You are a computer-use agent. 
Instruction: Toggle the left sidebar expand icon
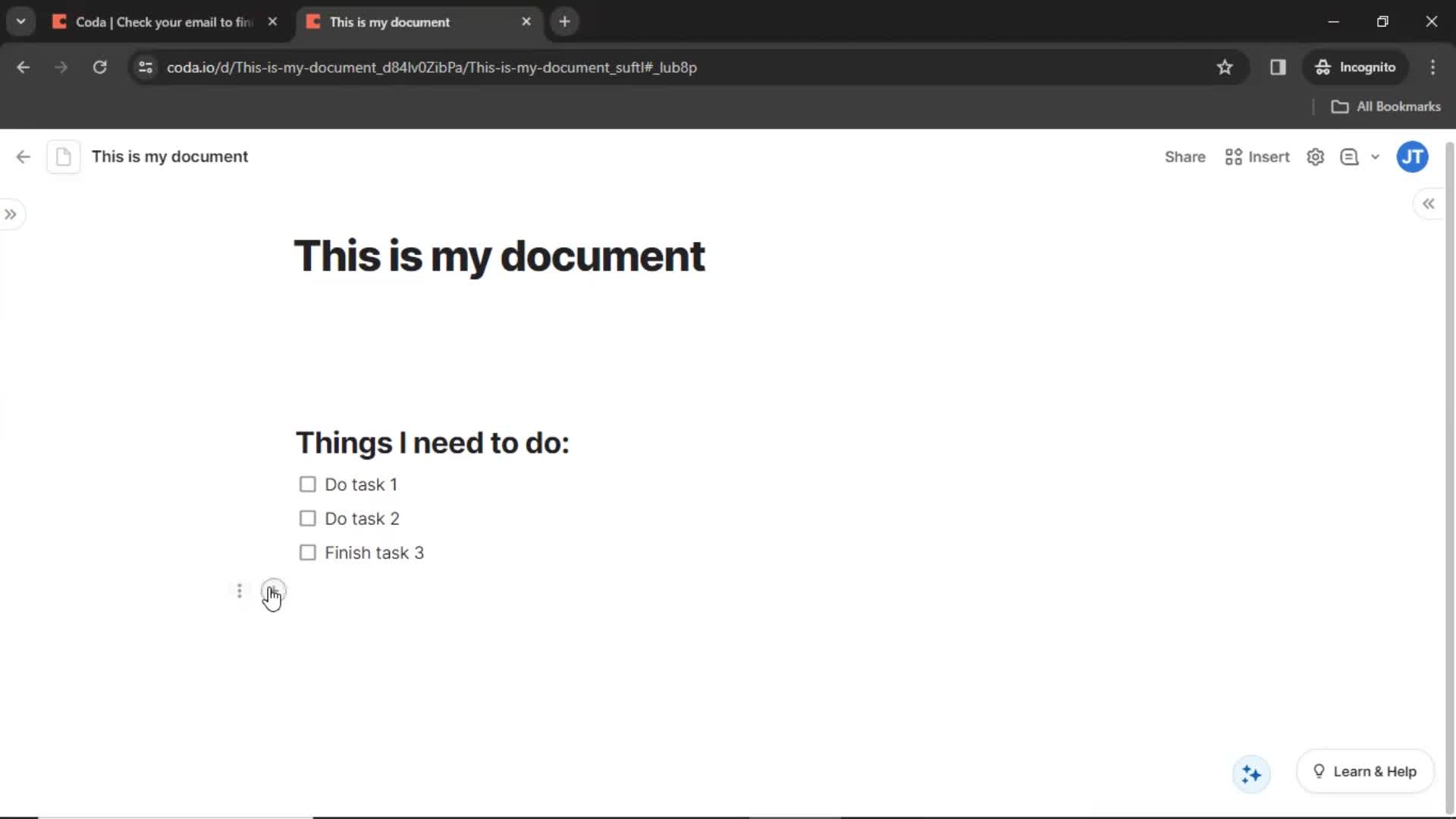click(x=11, y=214)
